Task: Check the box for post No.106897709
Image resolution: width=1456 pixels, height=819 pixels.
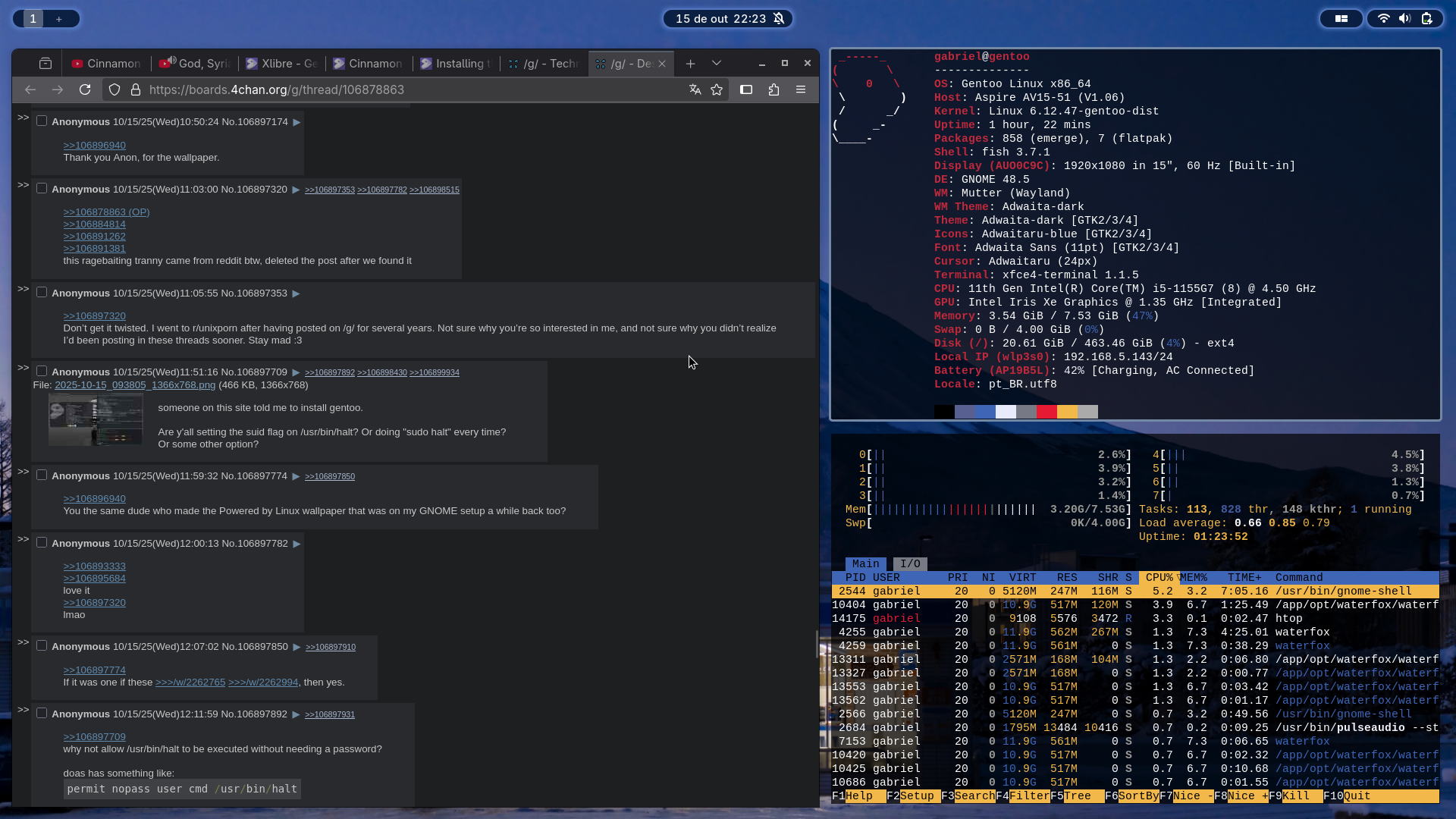Action: point(42,372)
